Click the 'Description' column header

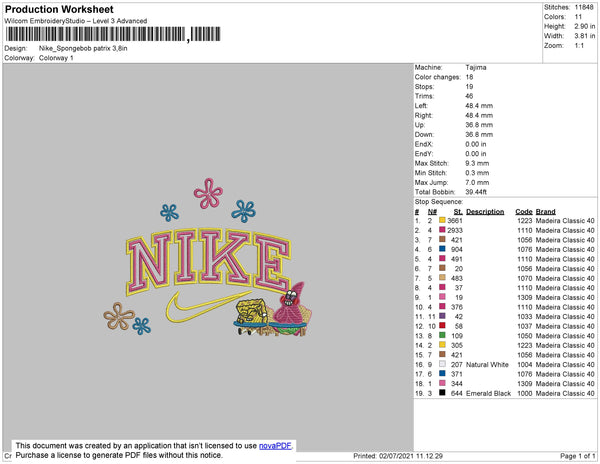485,212
